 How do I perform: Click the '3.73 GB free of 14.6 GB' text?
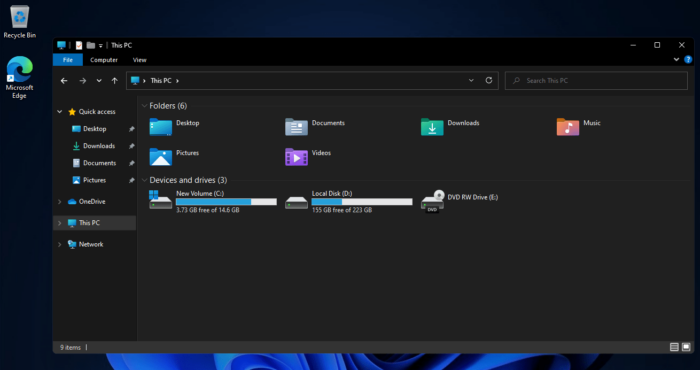(208, 210)
